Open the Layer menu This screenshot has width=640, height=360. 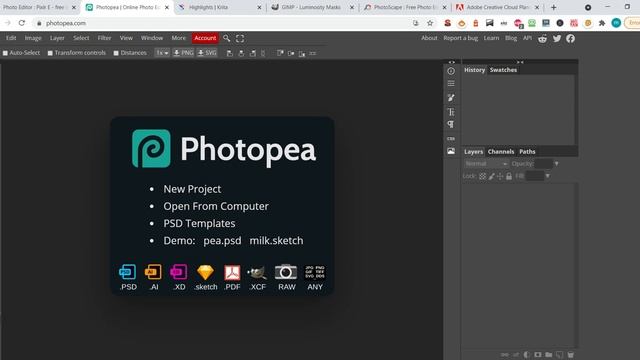57,38
